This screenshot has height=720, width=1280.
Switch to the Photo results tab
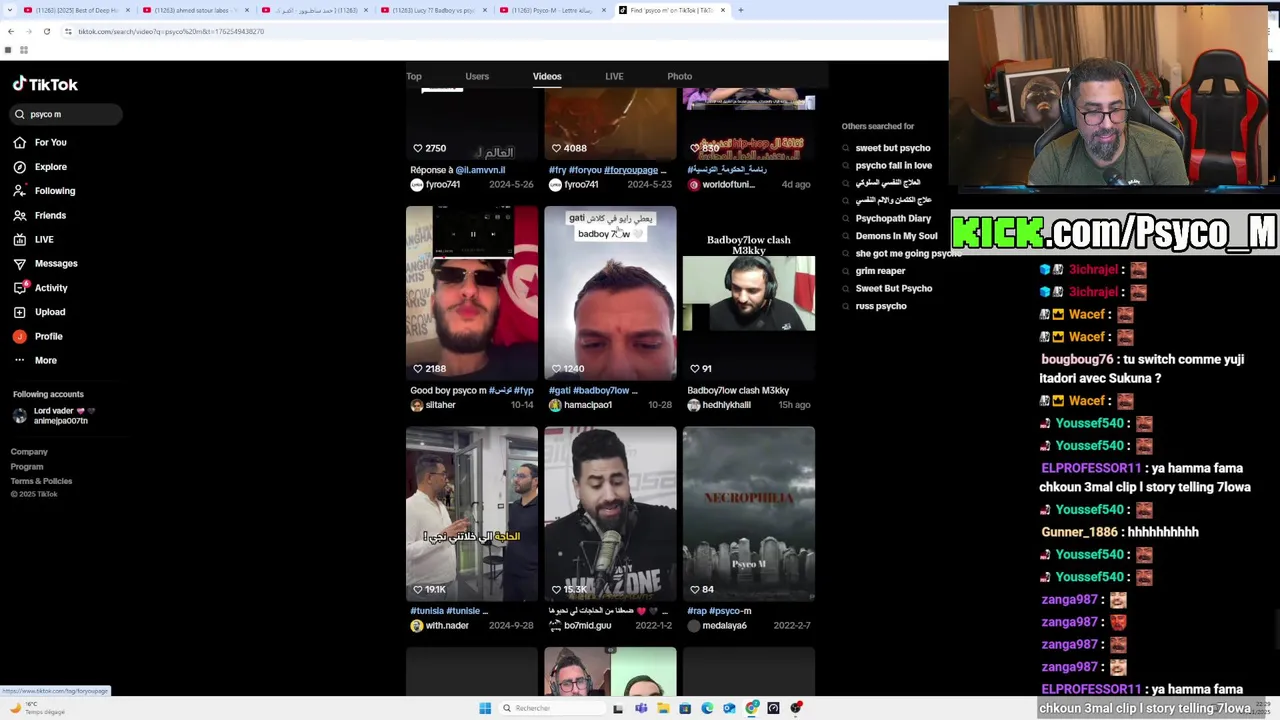point(679,76)
